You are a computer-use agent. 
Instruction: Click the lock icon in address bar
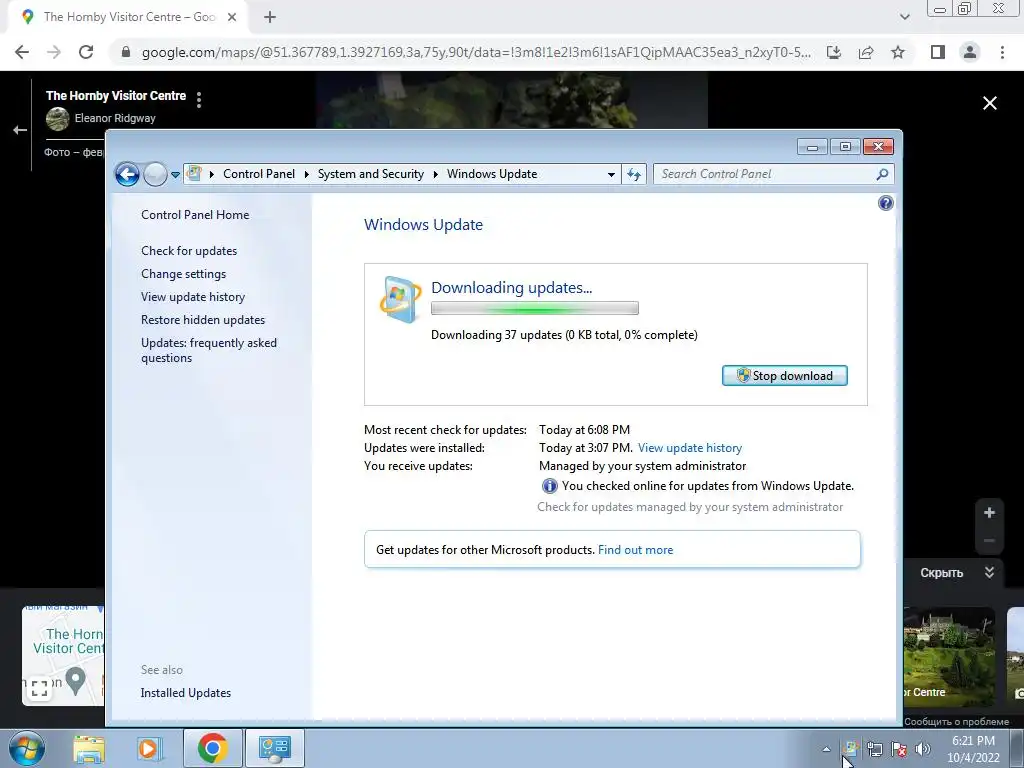click(x=126, y=52)
